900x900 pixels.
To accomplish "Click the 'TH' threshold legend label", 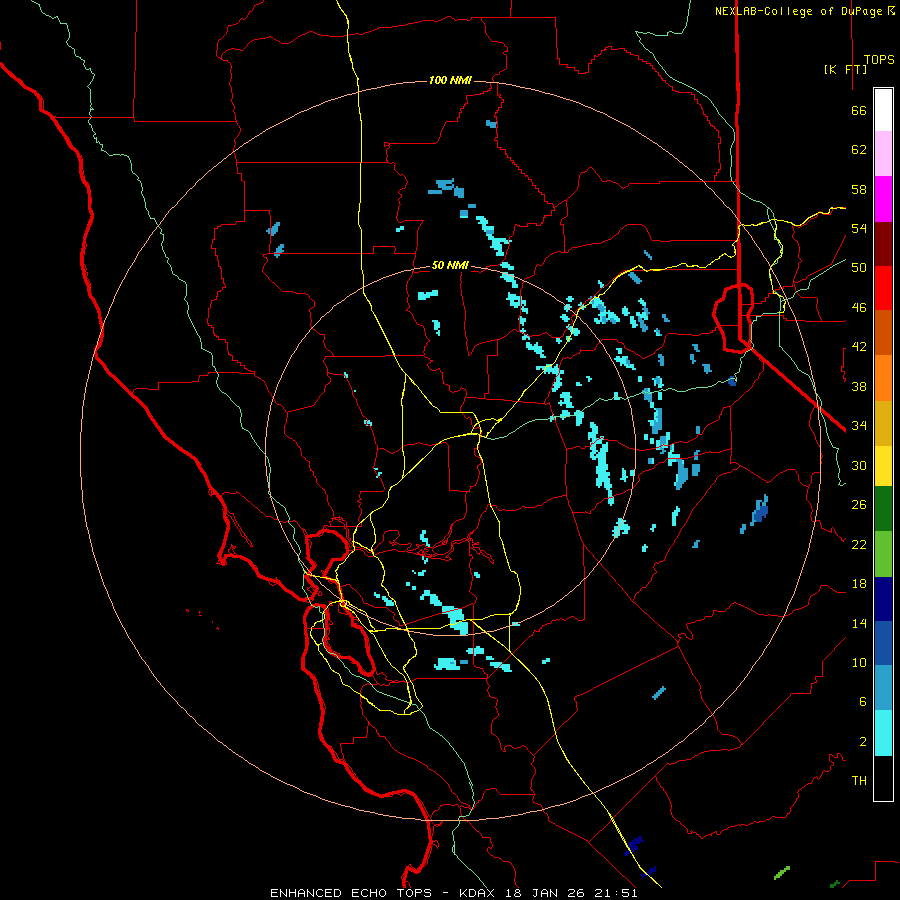I will pyautogui.click(x=859, y=780).
